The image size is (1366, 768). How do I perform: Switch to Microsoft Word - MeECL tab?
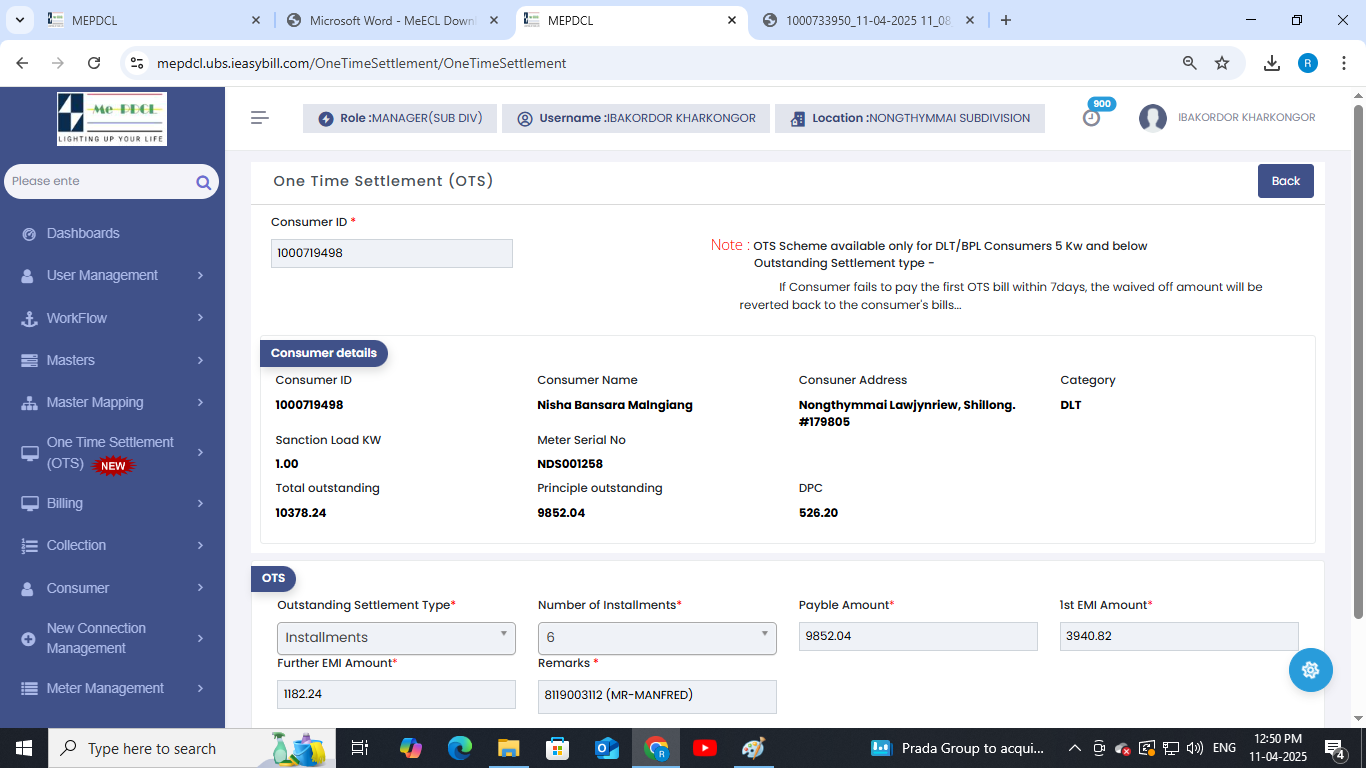(392, 20)
